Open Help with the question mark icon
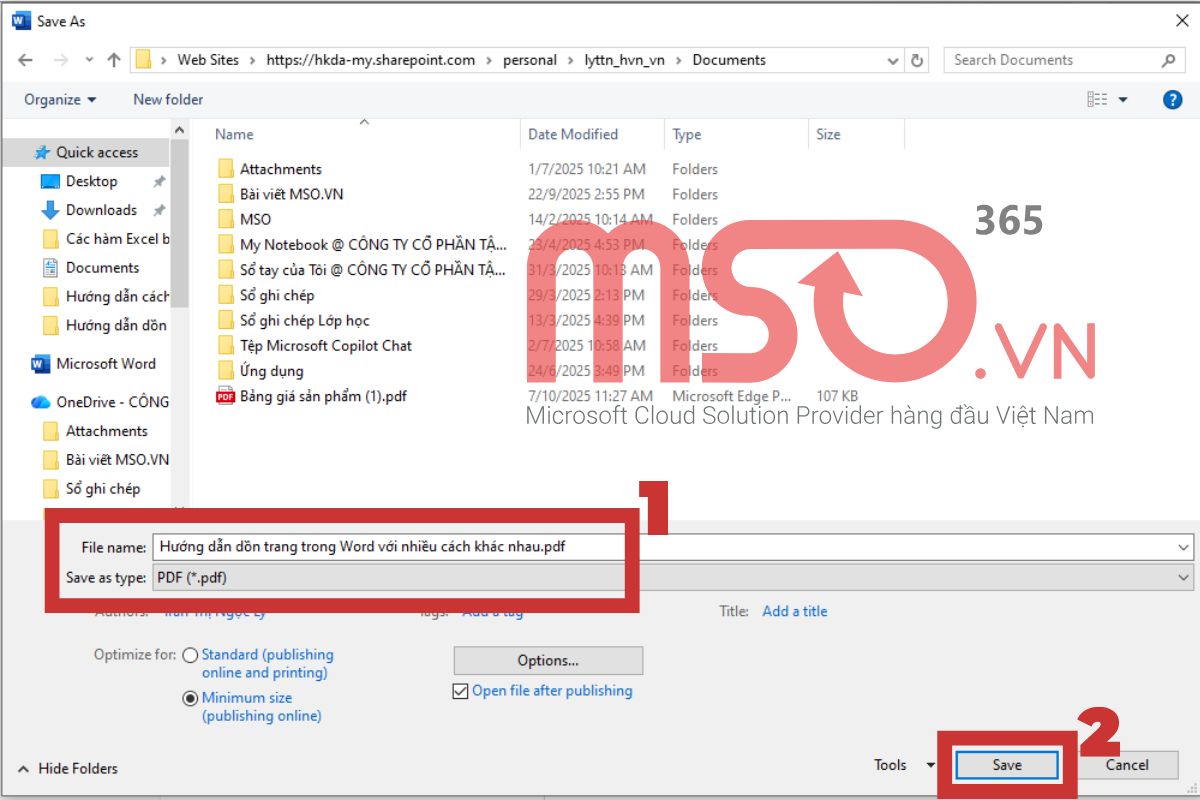 [x=1173, y=99]
